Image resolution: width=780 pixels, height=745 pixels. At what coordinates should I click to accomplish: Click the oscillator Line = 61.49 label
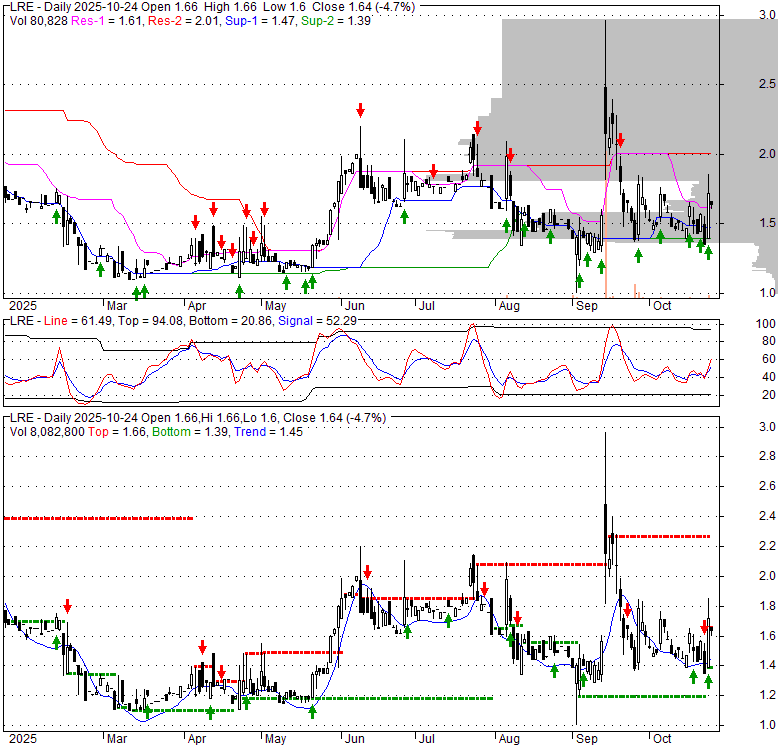[x=77, y=321]
